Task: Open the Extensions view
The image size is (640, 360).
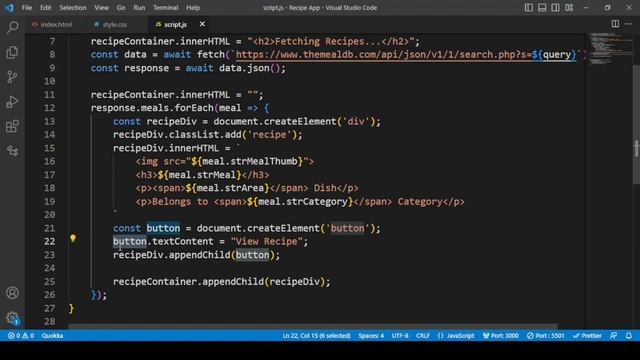Action: click(x=12, y=126)
